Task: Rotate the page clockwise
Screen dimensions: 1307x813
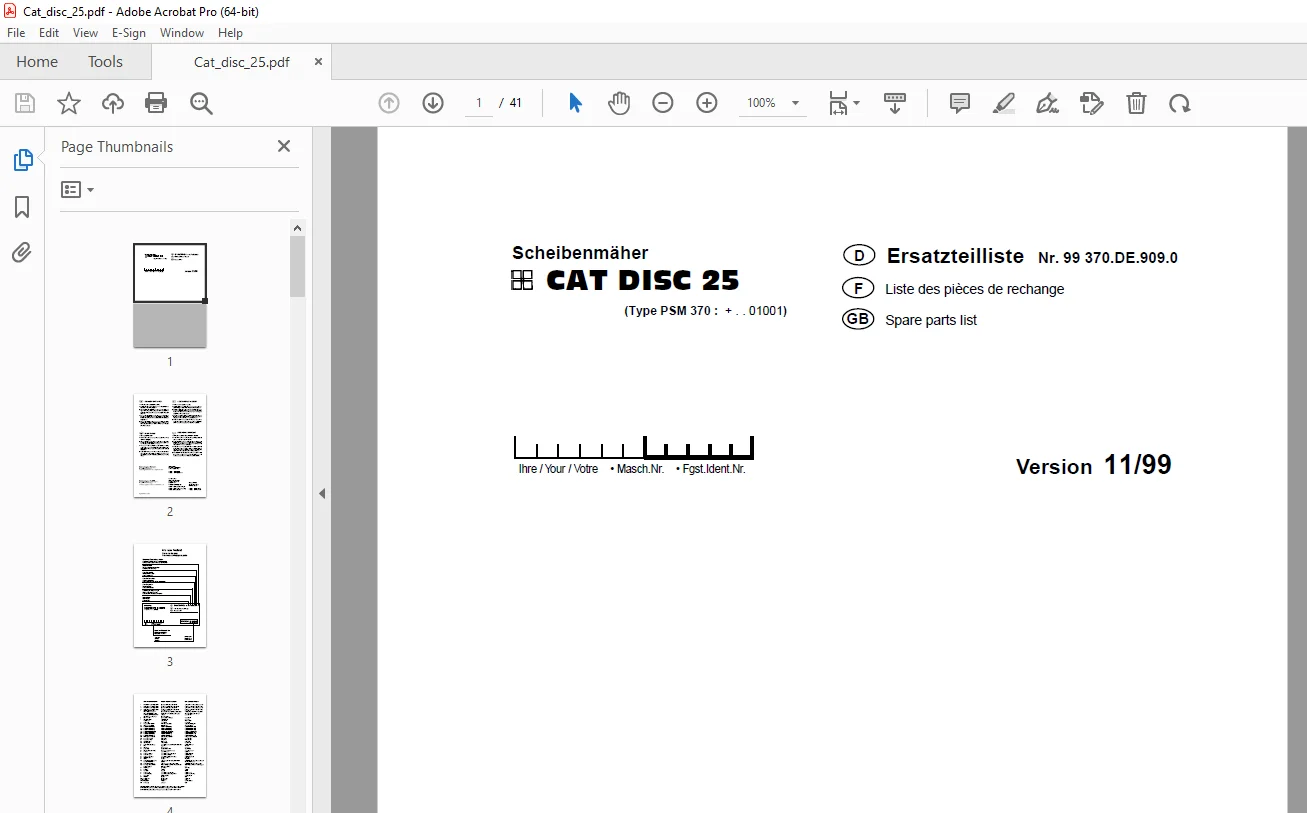Action: click(x=1180, y=103)
